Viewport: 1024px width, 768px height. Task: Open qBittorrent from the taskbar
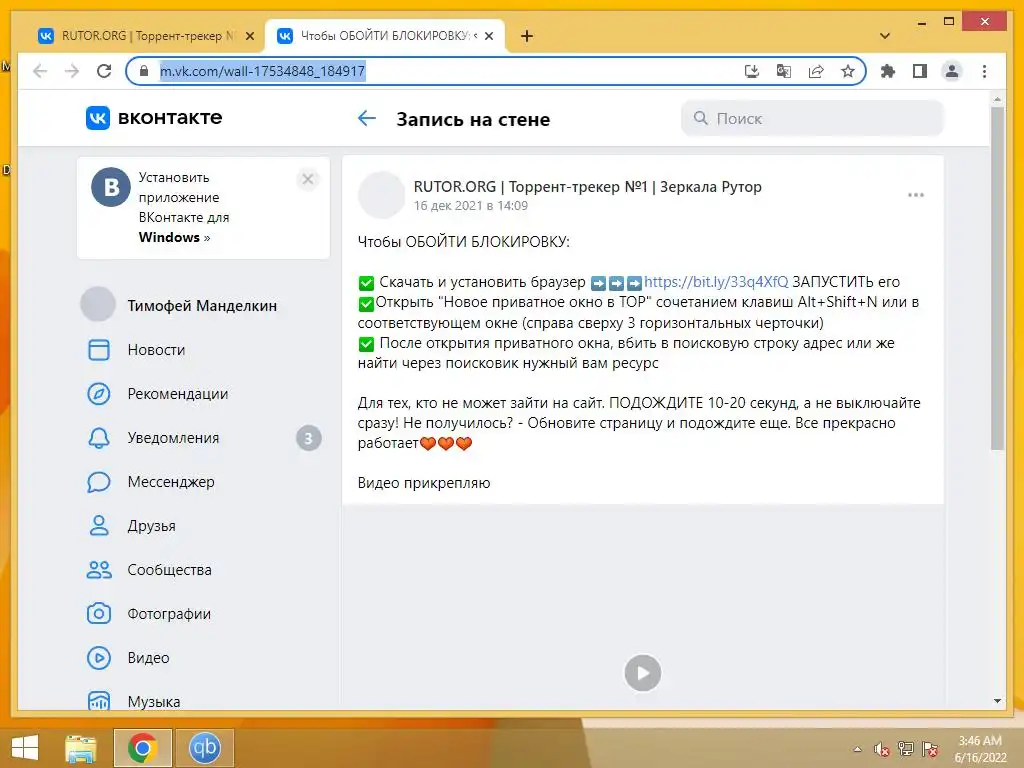pos(204,748)
